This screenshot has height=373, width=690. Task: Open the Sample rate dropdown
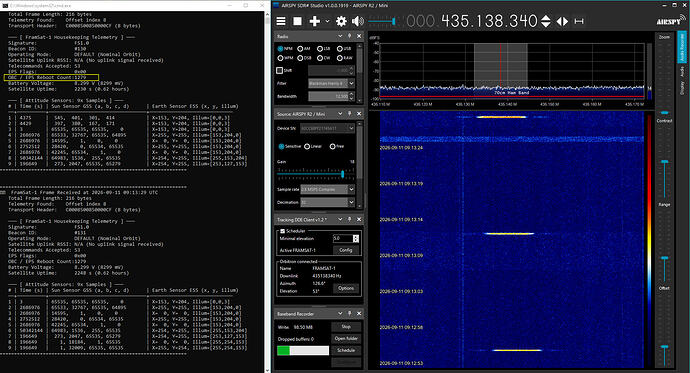pyautogui.click(x=327, y=189)
